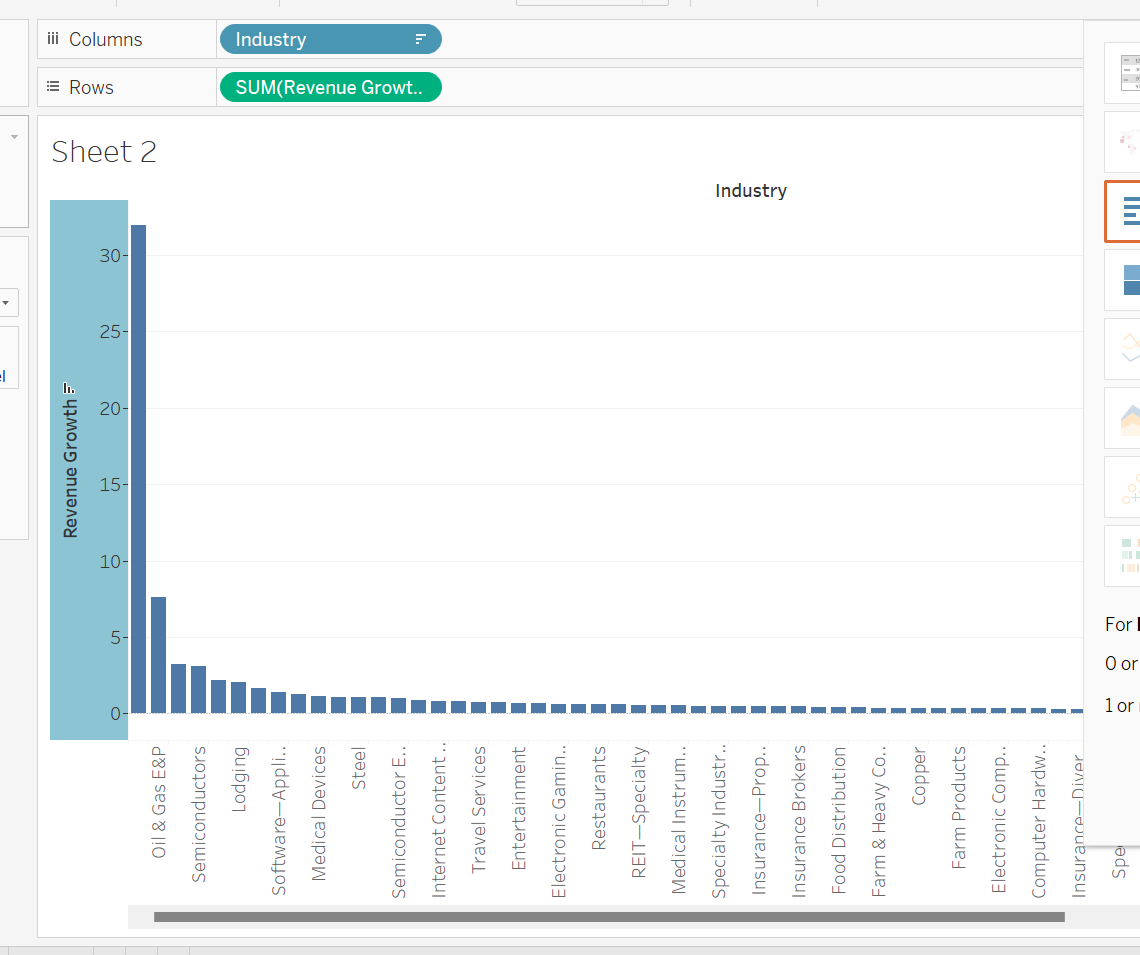The height and width of the screenshot is (955, 1140).
Task: Click the Industry header above the chart
Action: 750,191
